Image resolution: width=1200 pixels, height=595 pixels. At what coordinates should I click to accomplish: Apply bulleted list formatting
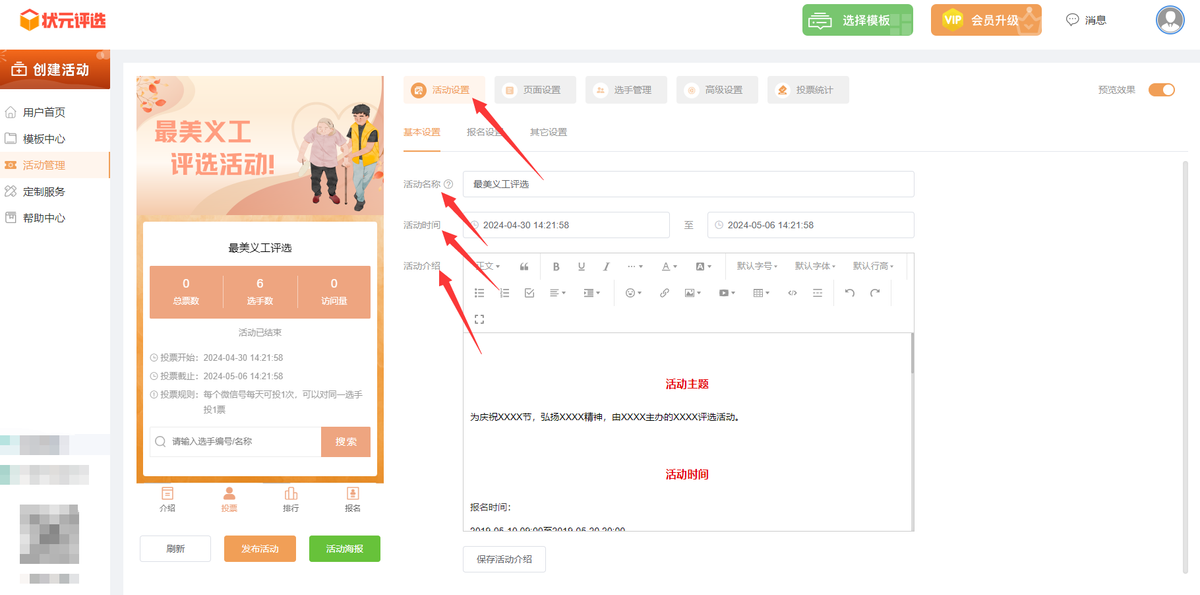tap(479, 293)
